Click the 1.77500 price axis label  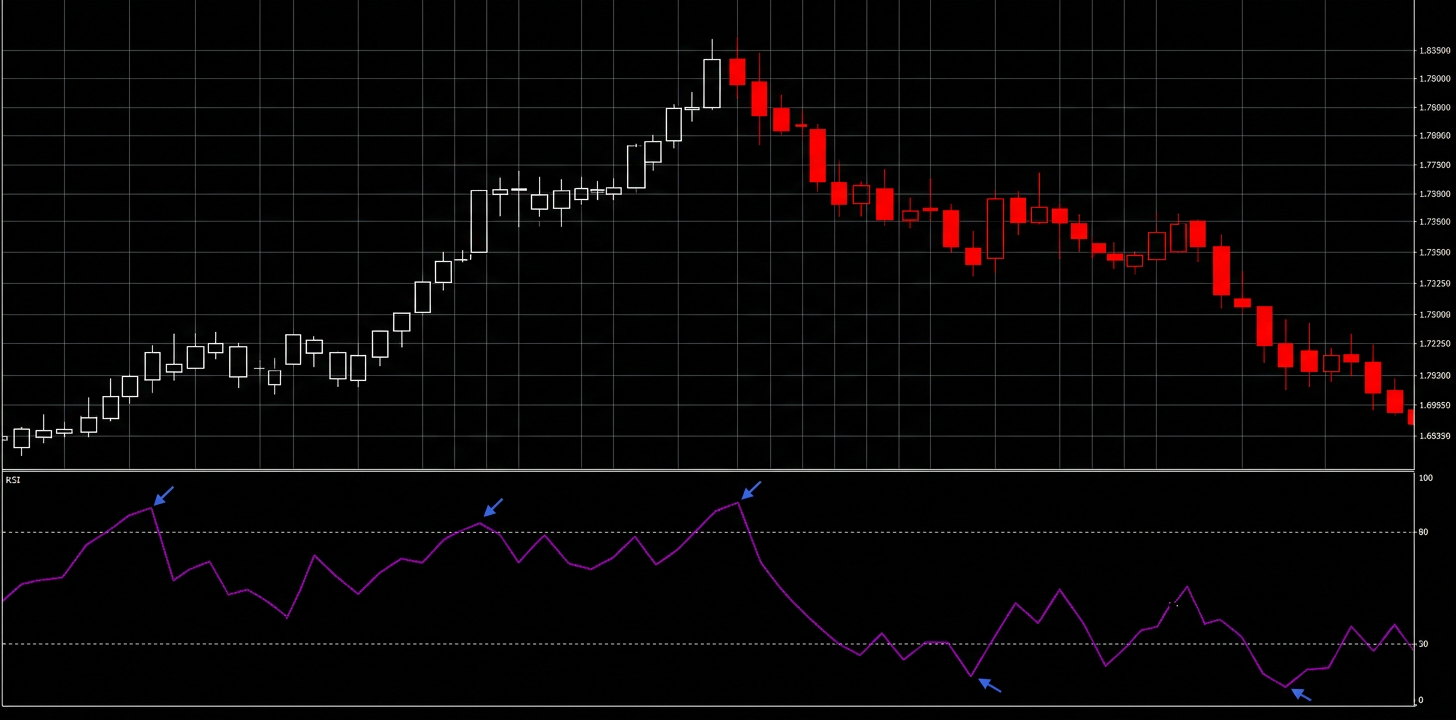coord(1435,166)
